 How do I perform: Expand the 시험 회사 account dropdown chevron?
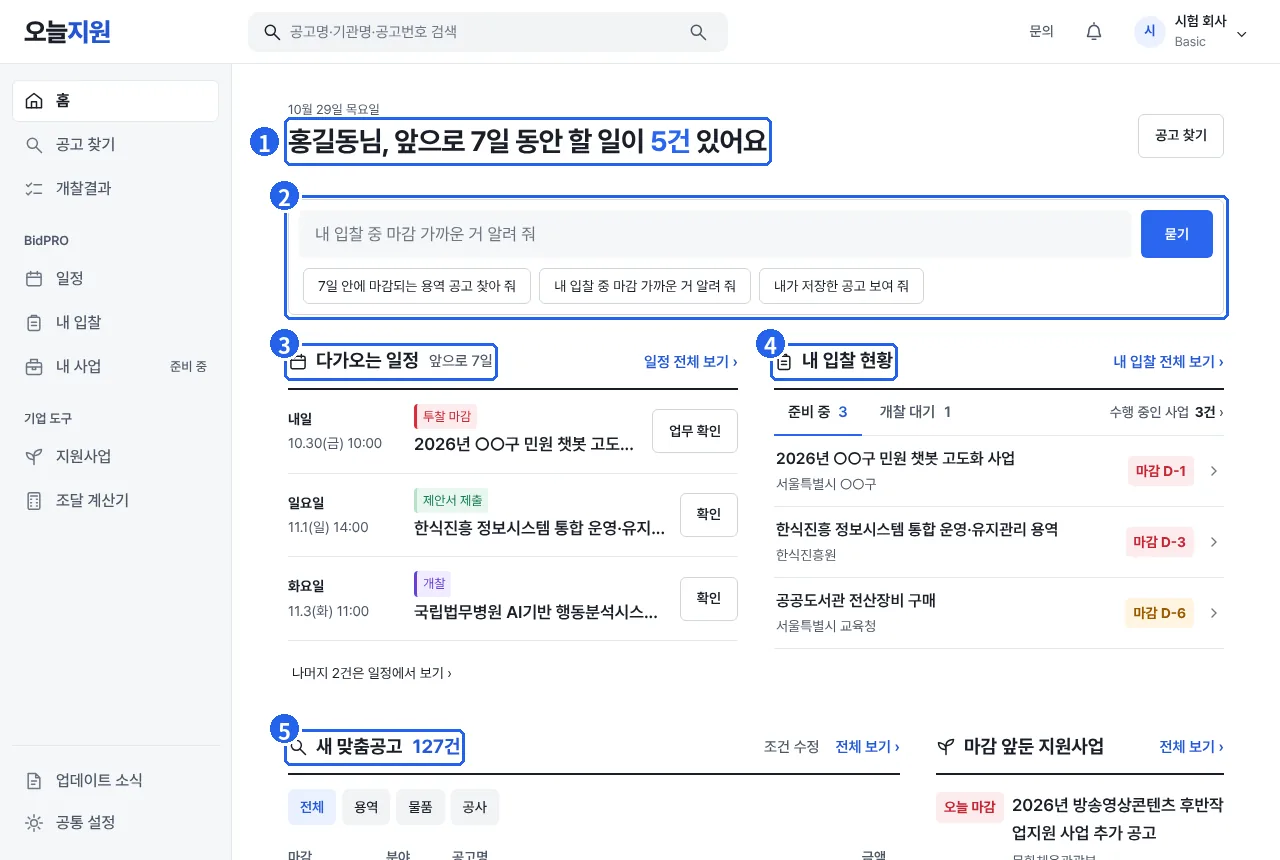pyautogui.click(x=1242, y=33)
